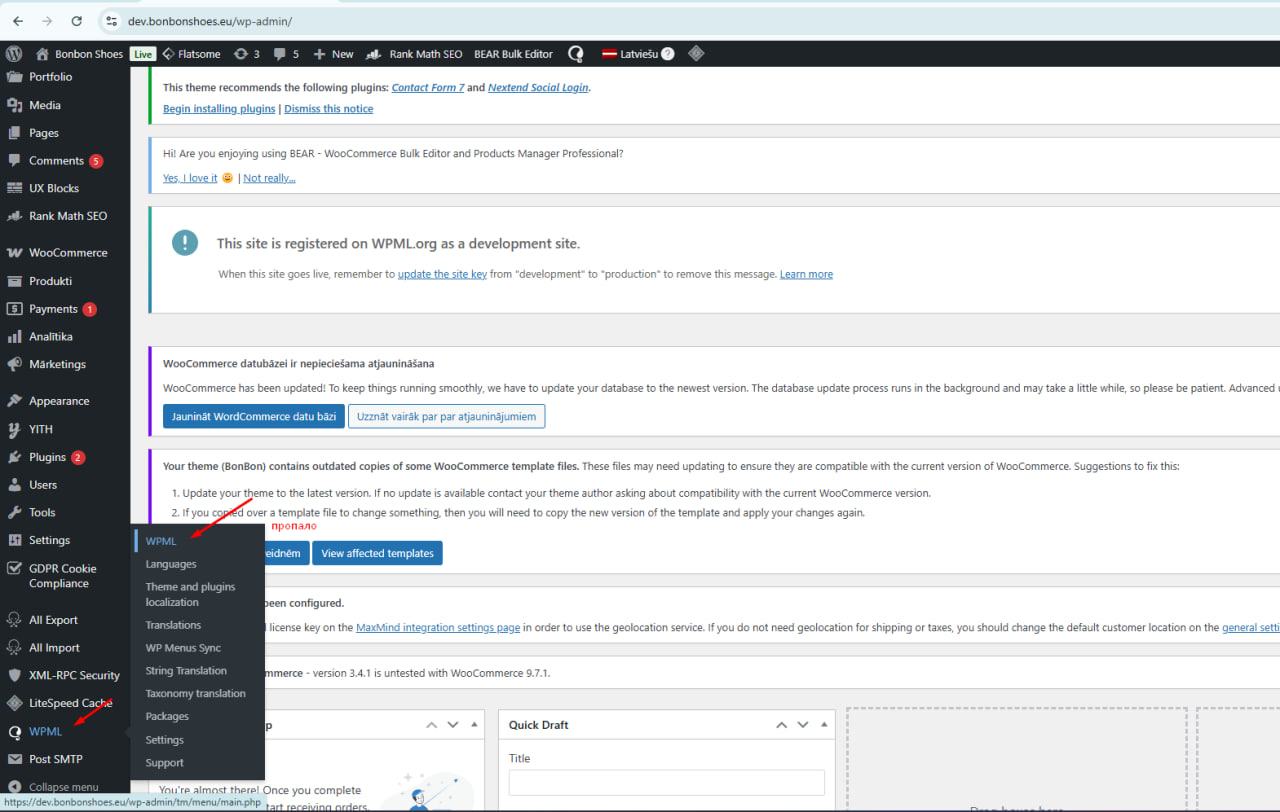Move first dashboard widget down with arrow

tap(453, 725)
